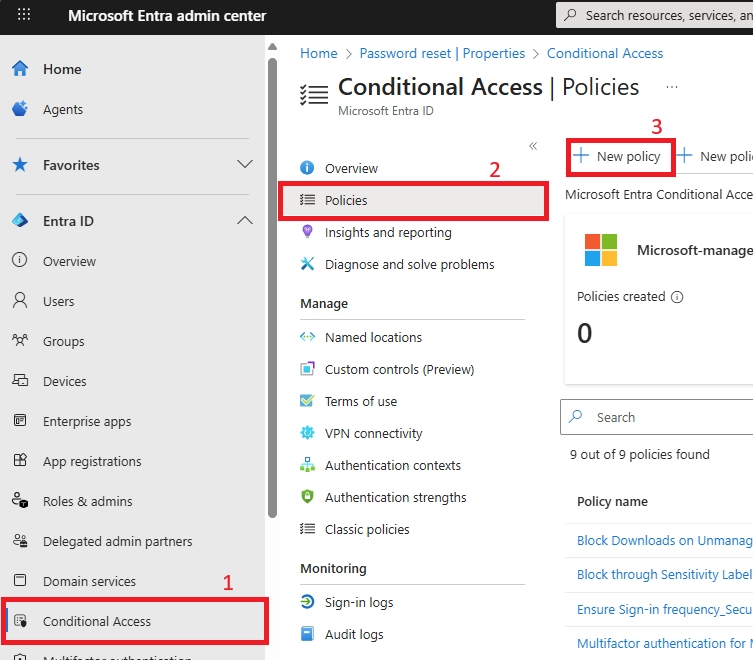Open Block Downloads on Unmanaged policy link

pyautogui.click(x=665, y=540)
